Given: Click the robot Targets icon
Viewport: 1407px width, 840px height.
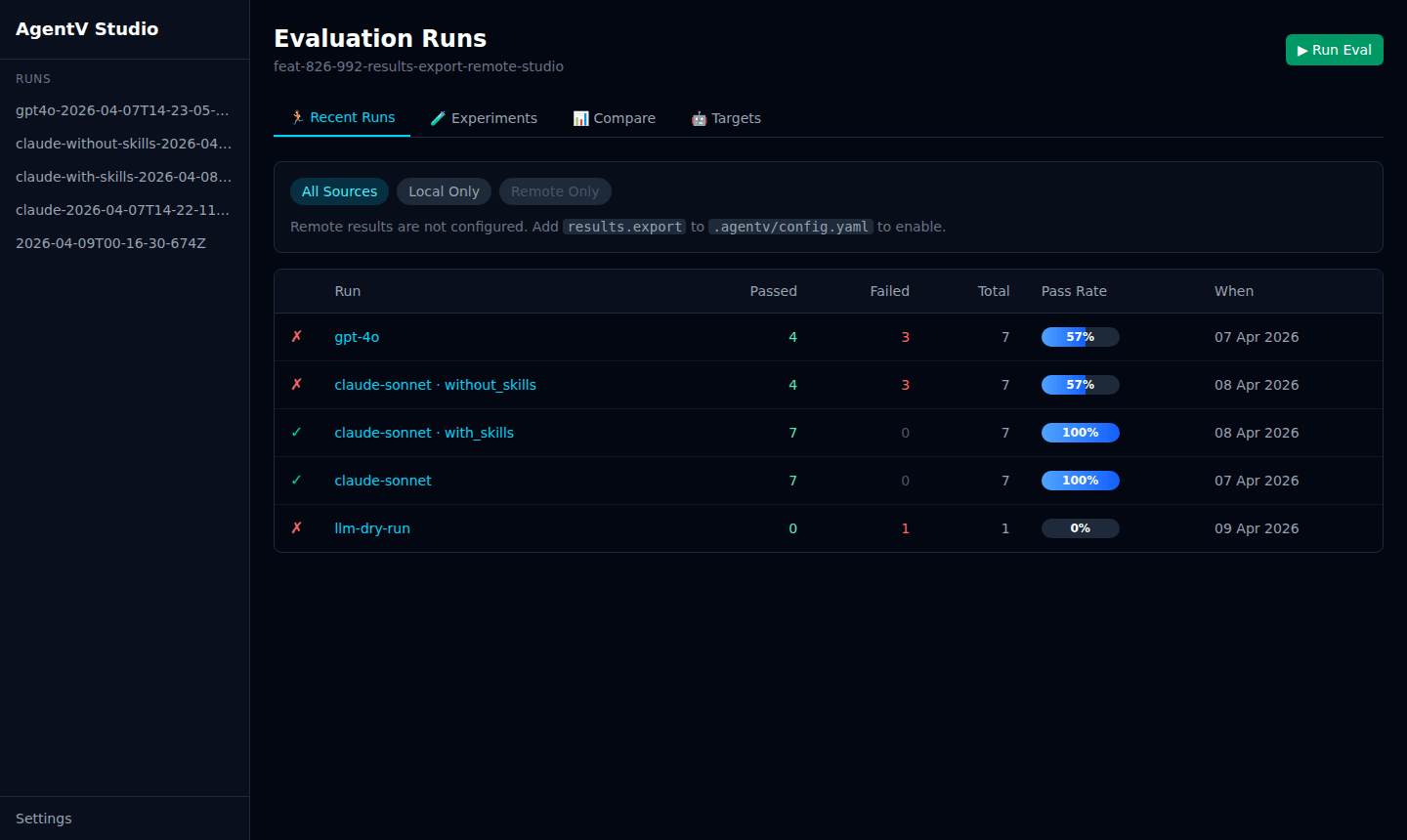Looking at the screenshot, I should [x=699, y=118].
